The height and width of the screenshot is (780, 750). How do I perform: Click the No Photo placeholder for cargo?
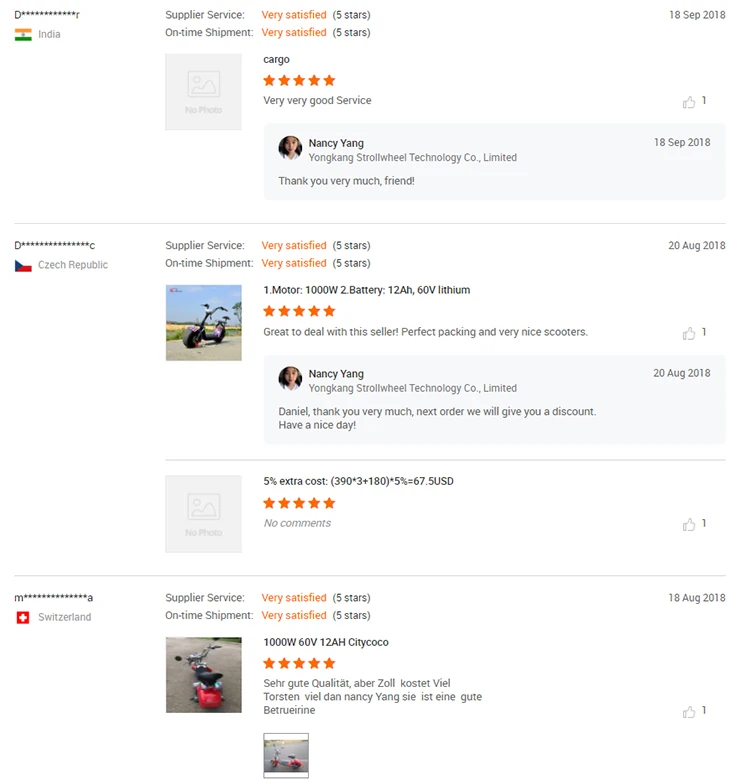[x=203, y=92]
